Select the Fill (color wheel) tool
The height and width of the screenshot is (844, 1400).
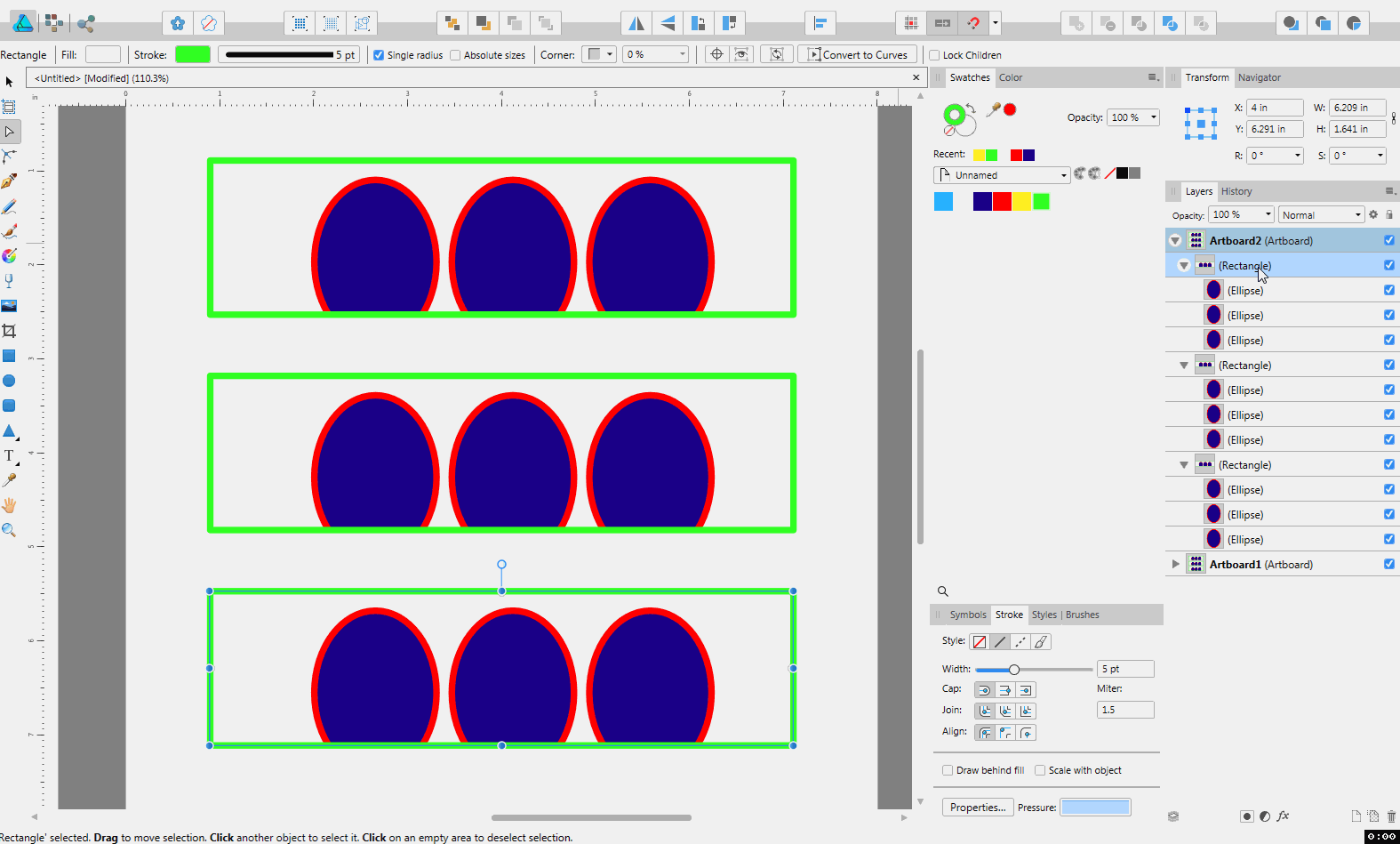coord(9,256)
